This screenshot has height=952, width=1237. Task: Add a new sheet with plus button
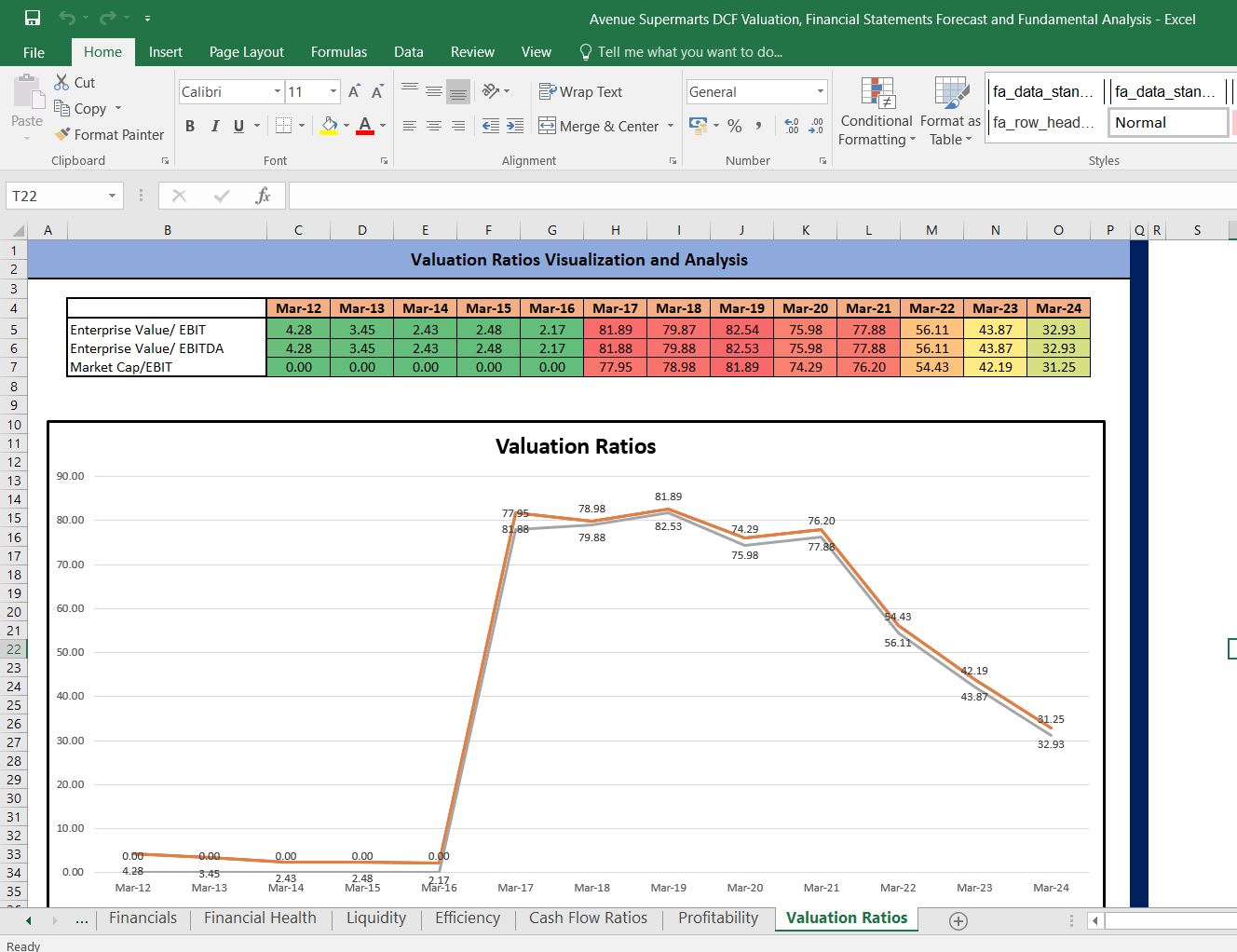958,920
